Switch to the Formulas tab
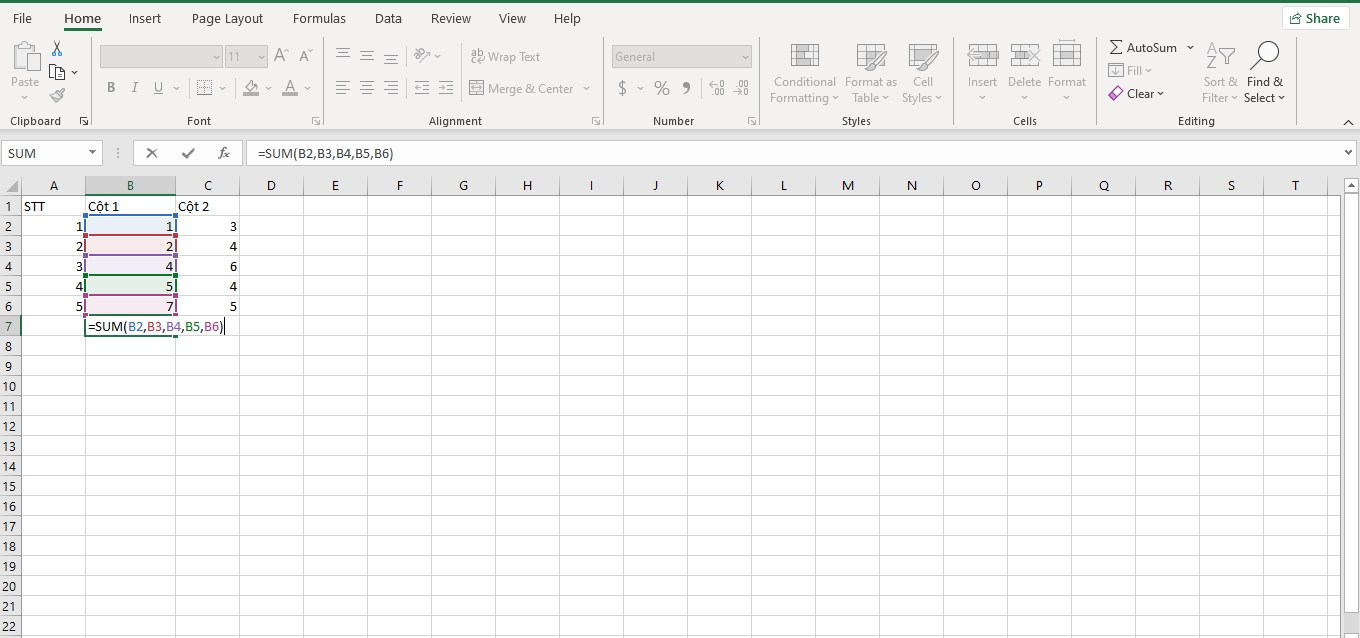 (319, 18)
